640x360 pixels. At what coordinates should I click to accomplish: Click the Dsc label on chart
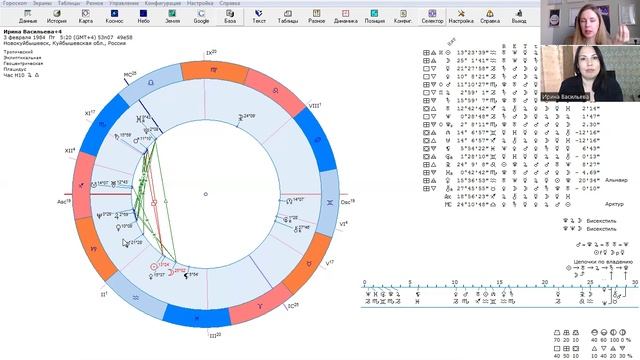(348, 202)
